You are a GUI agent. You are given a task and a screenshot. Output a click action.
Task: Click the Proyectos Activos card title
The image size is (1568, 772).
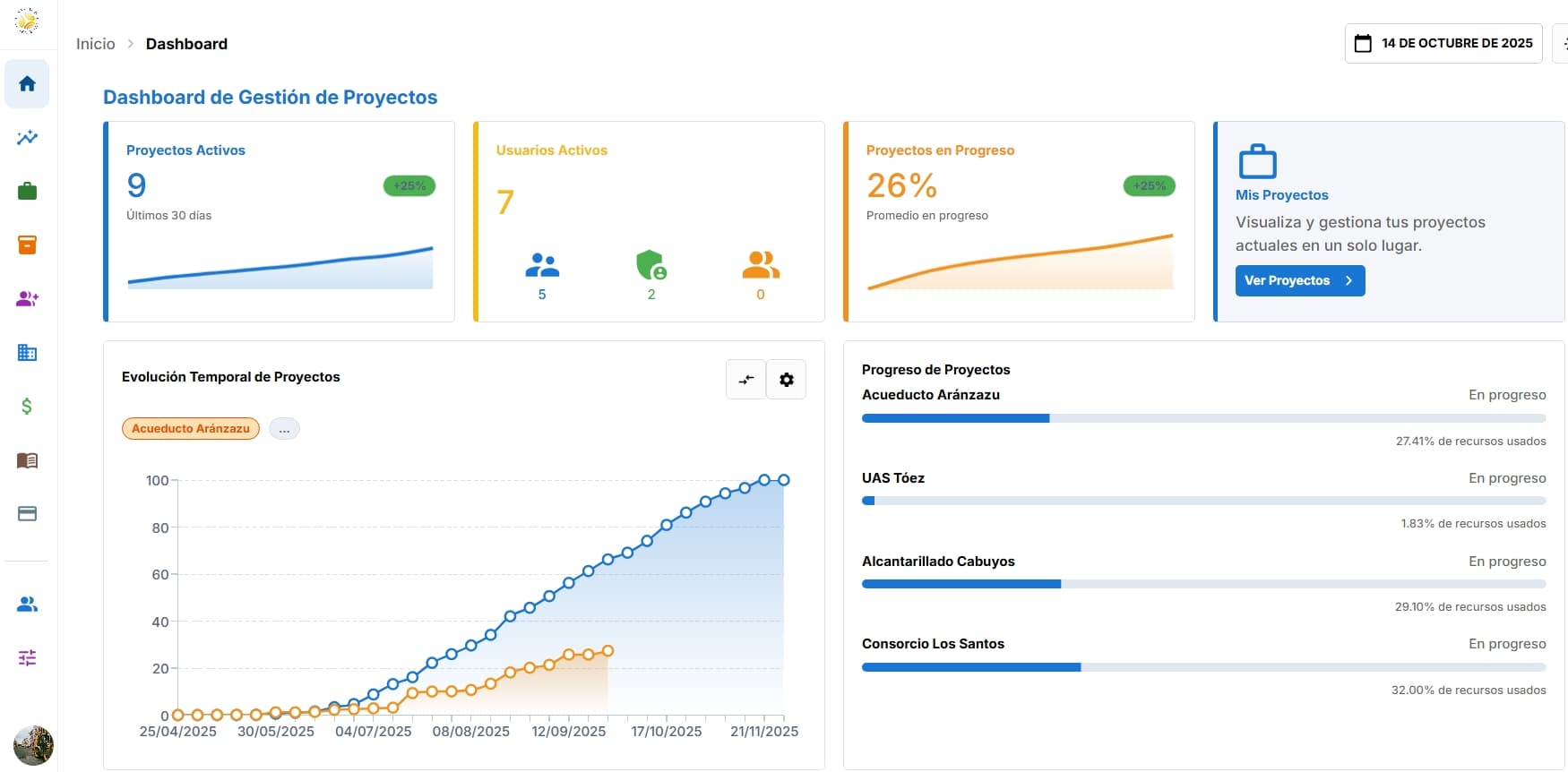pyautogui.click(x=185, y=150)
